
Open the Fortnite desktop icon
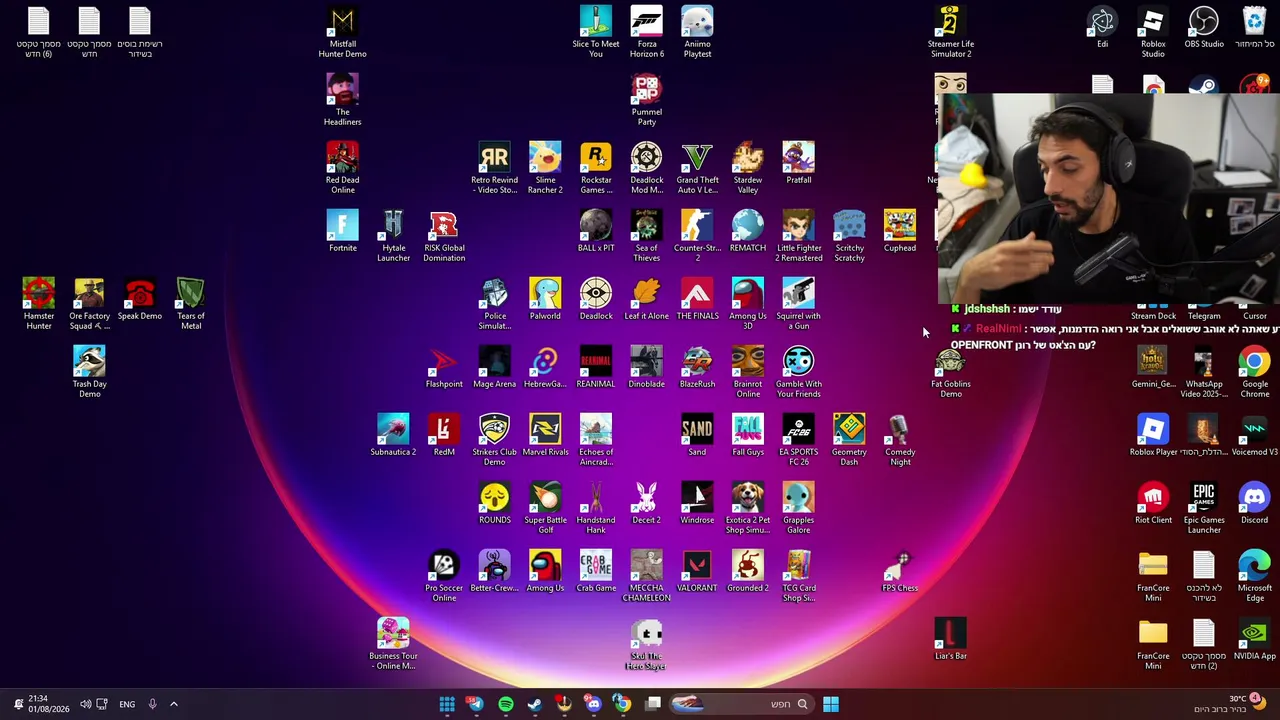pyautogui.click(x=343, y=231)
